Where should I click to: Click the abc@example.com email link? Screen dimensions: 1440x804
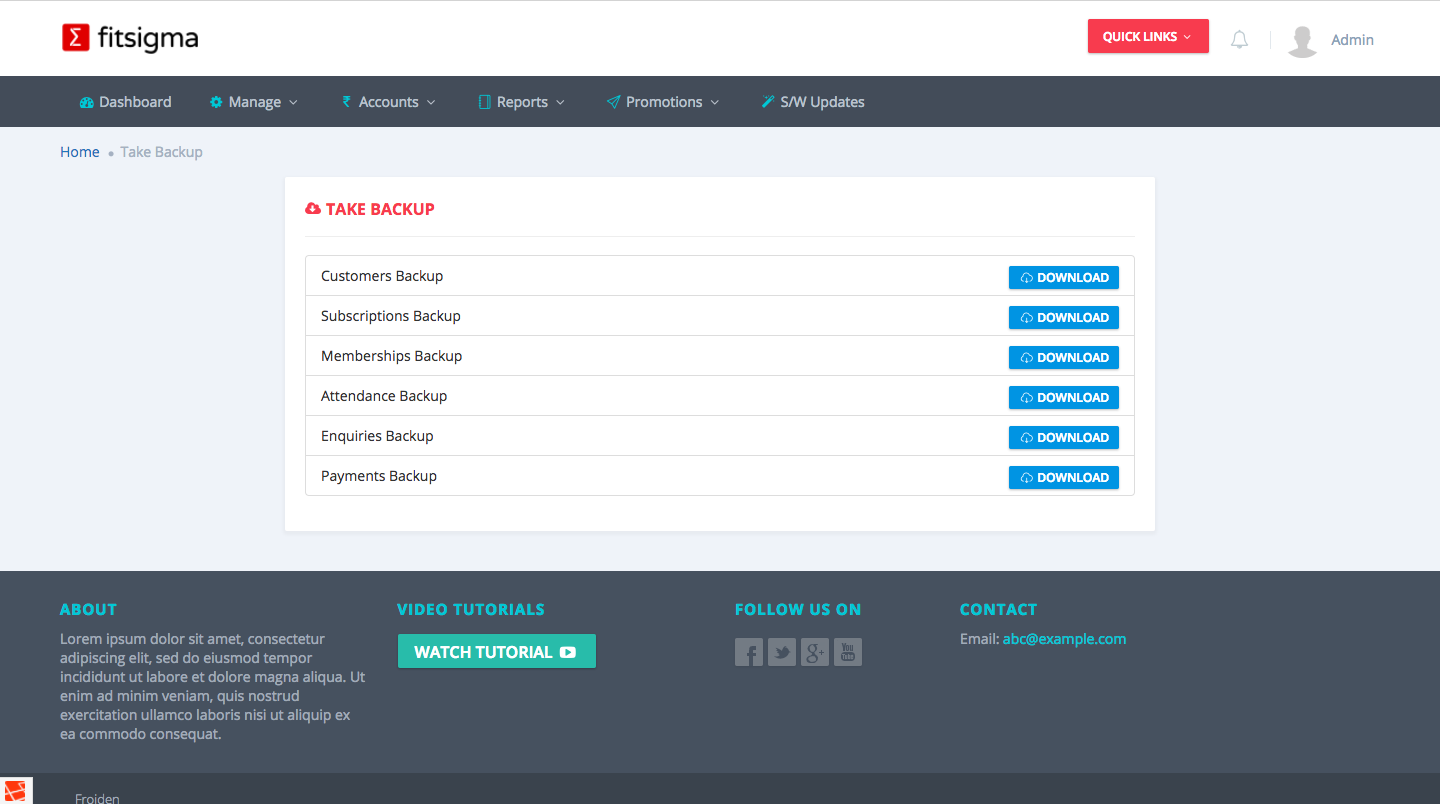coord(1064,639)
